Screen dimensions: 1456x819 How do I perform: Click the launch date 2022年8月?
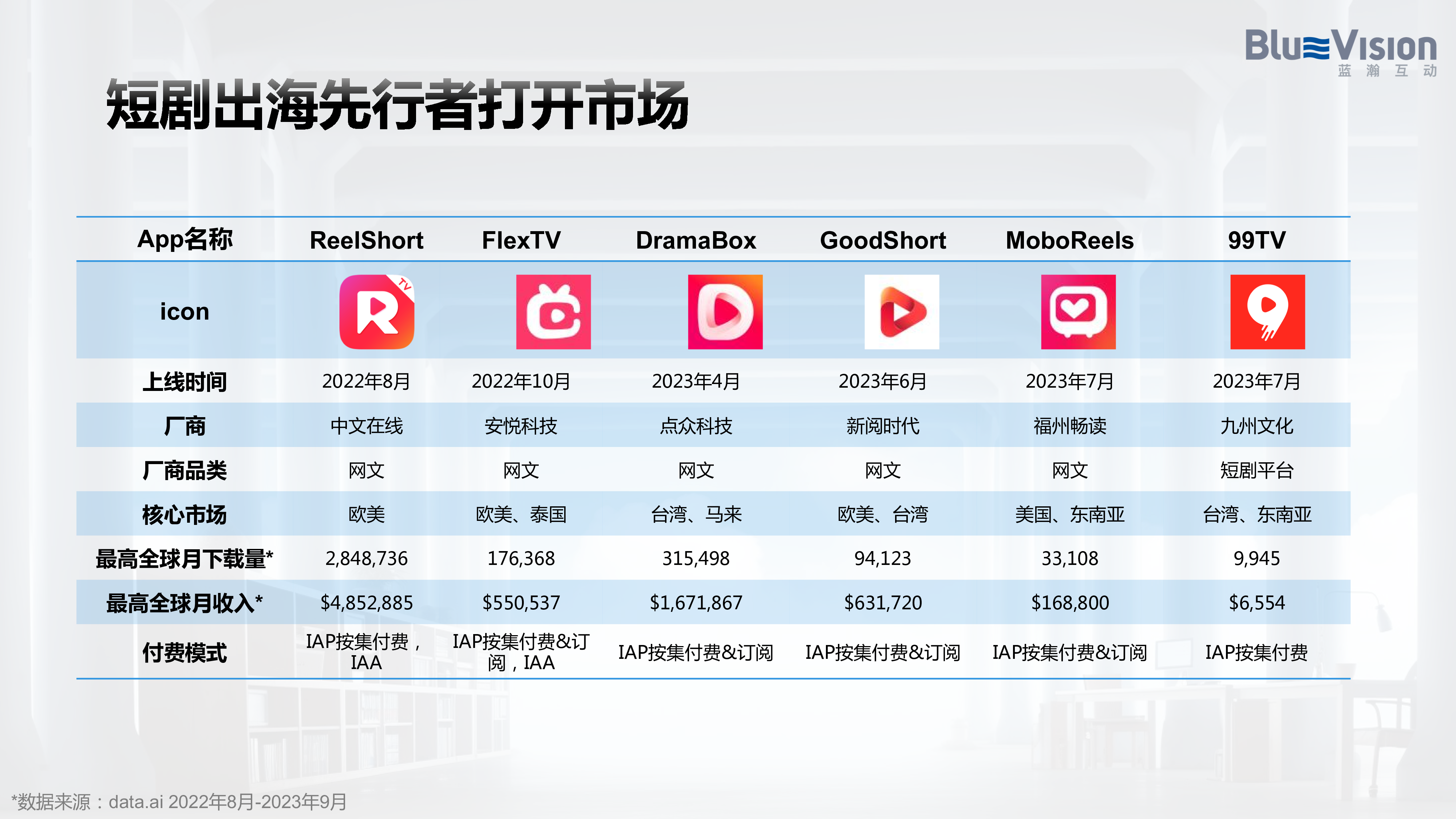click(366, 381)
